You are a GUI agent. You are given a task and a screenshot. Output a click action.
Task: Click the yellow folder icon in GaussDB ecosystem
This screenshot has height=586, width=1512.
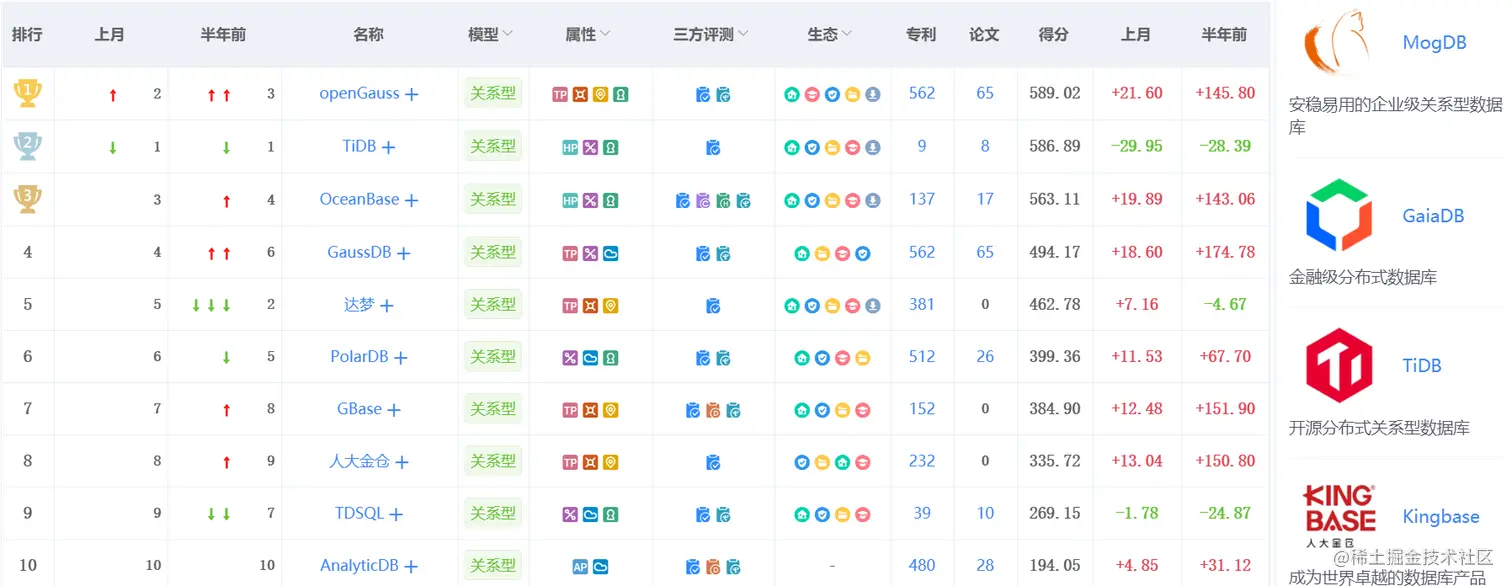click(x=822, y=254)
